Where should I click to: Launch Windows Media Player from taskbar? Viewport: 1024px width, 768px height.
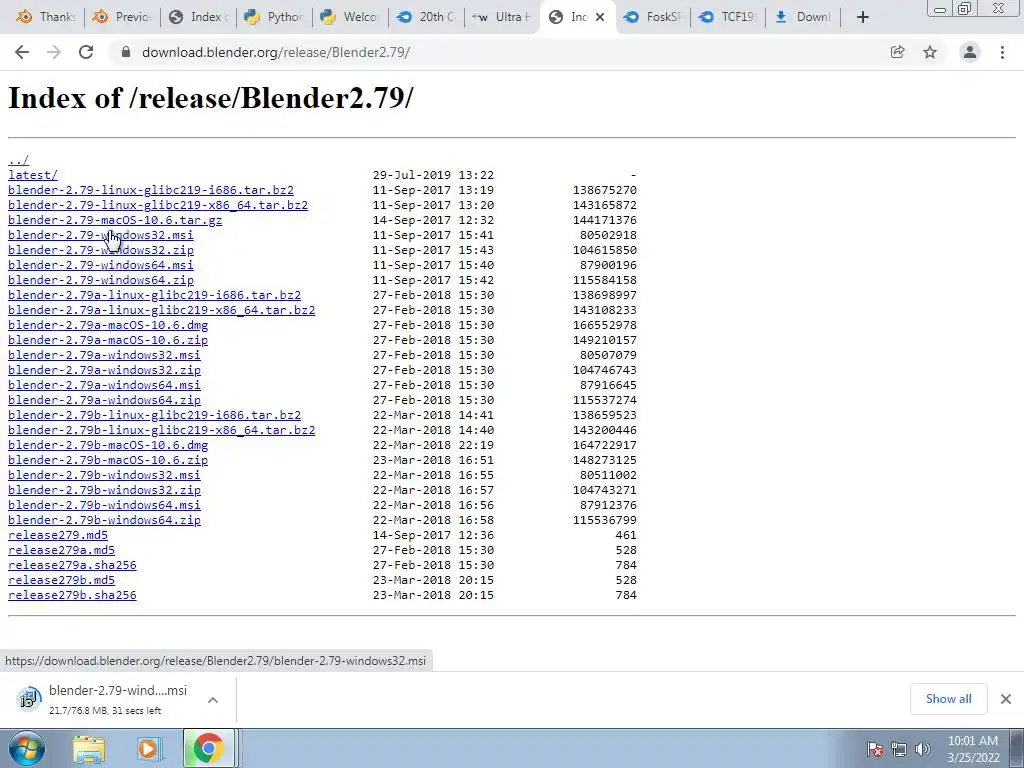click(148, 749)
